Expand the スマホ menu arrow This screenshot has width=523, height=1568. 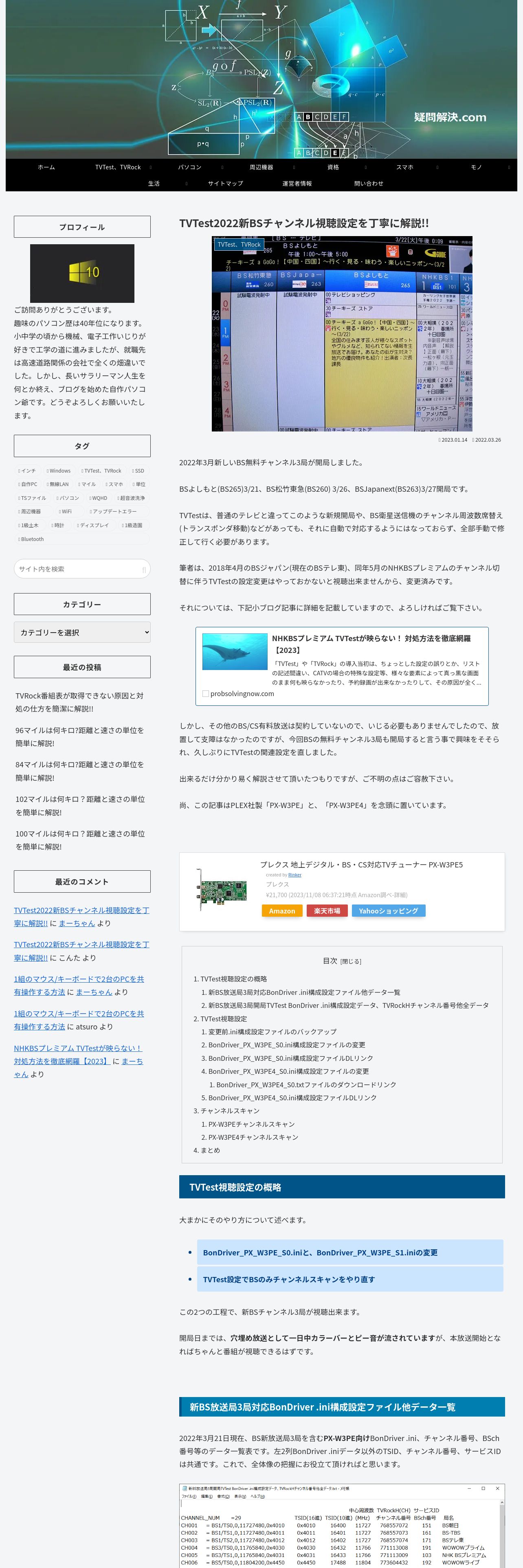pyautogui.click(x=437, y=167)
